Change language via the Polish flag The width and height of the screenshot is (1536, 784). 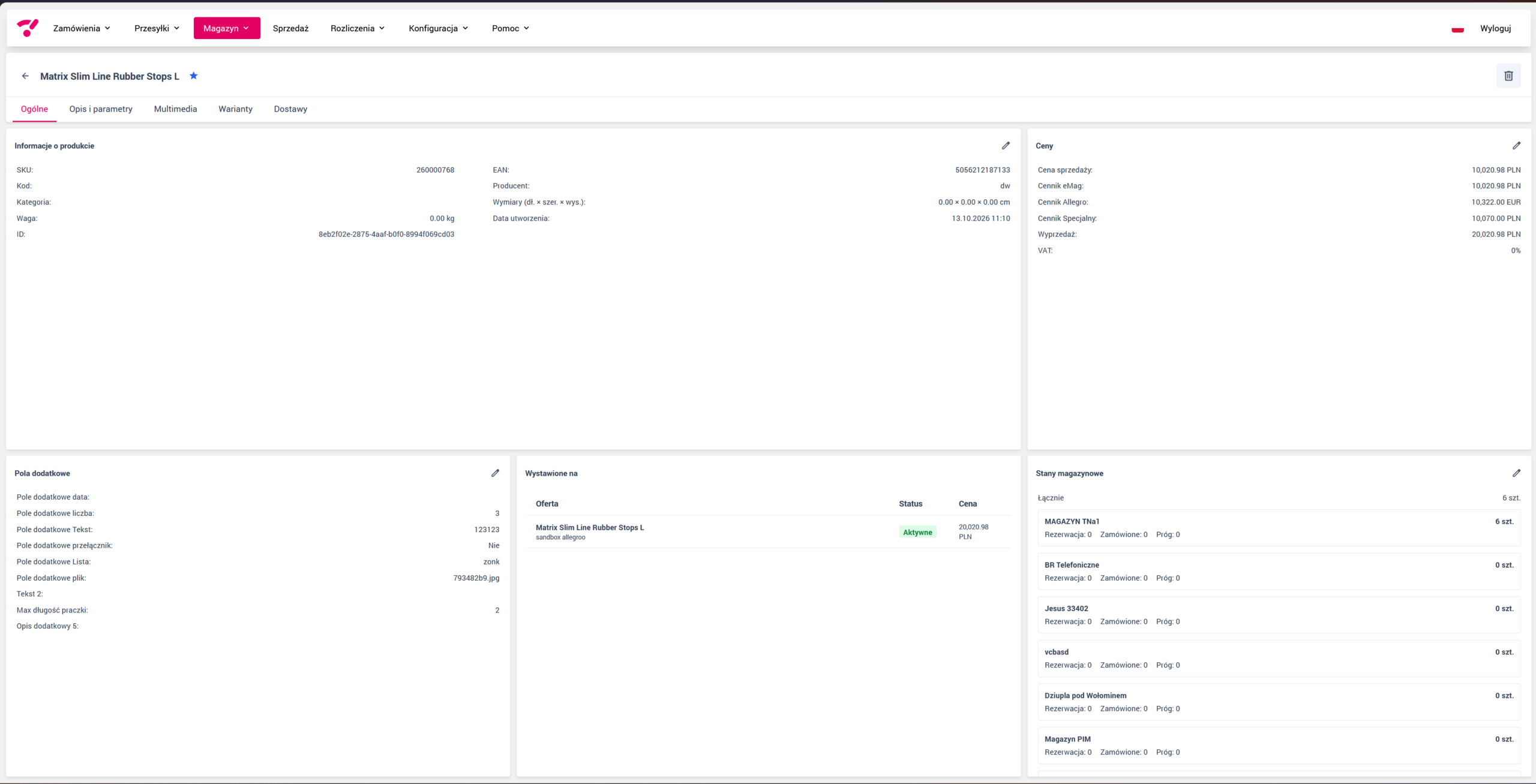pos(1457,29)
